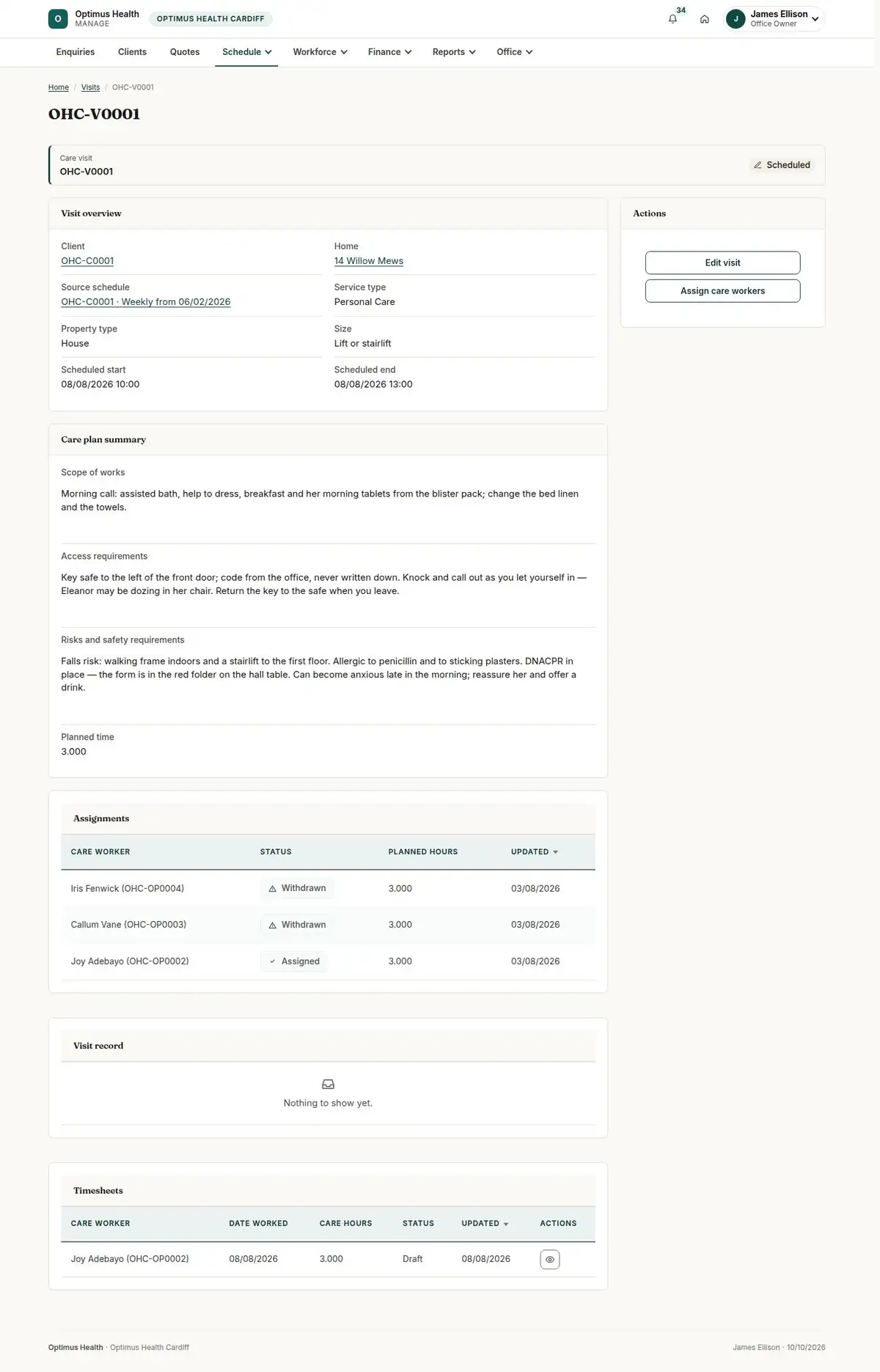Click Callum Vane's Withdrawn status badge
The height and width of the screenshot is (1372, 880).
pos(297,925)
